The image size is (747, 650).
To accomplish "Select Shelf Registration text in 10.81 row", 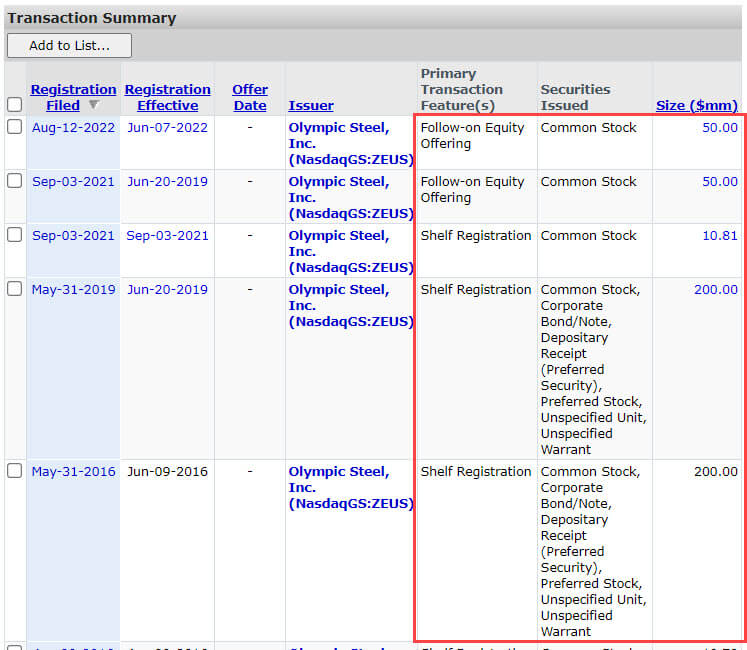I will tap(475, 235).
